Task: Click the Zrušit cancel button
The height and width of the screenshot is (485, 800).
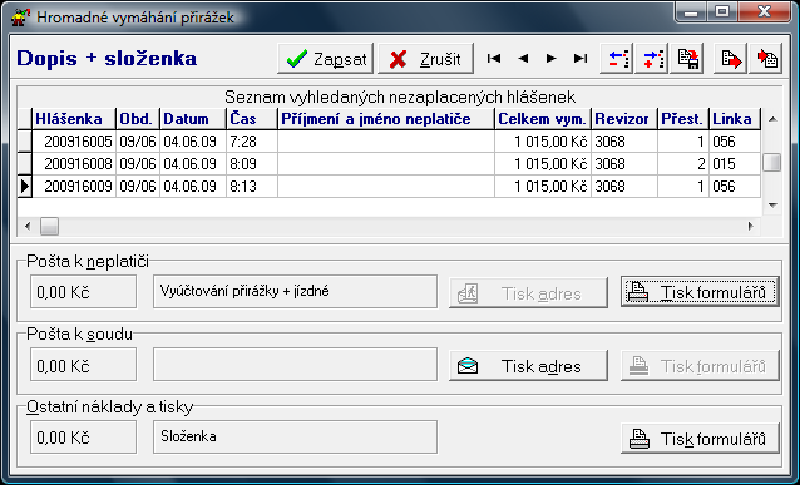Action: 426,59
